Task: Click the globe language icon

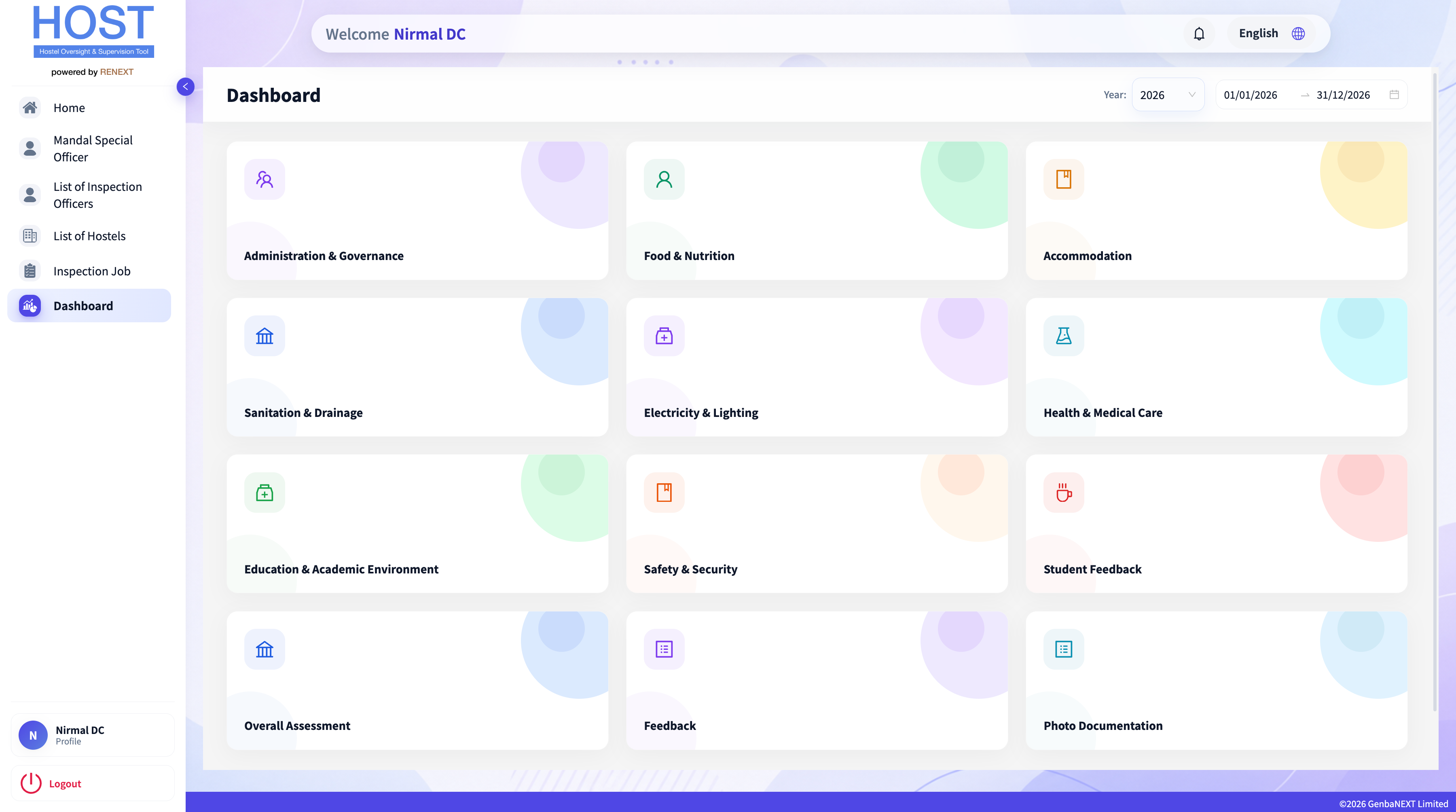Action: [x=1298, y=33]
